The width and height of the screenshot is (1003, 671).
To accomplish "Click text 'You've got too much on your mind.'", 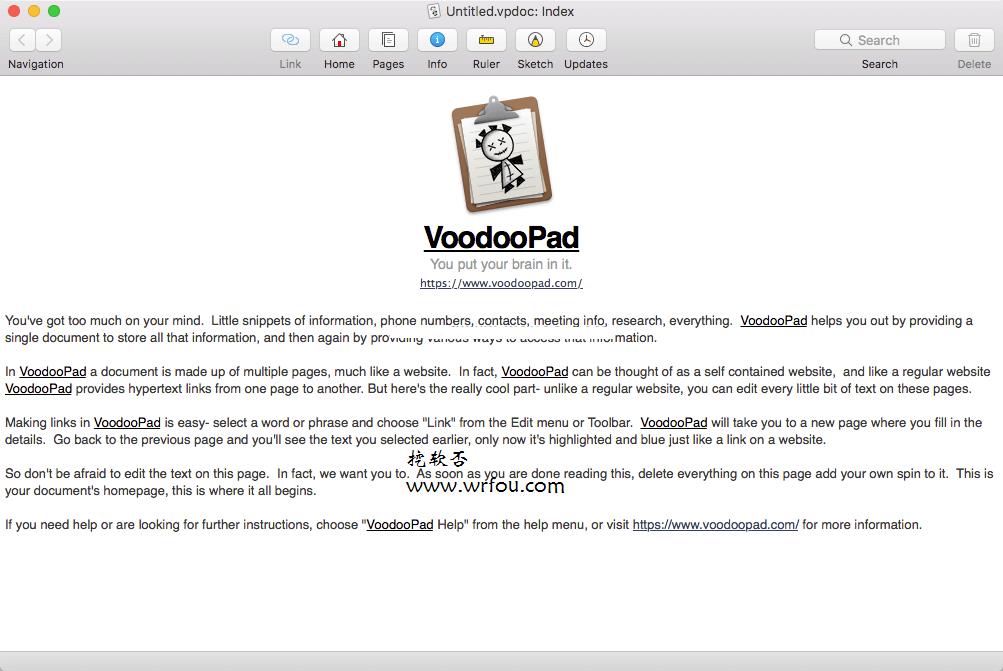I will coord(104,320).
